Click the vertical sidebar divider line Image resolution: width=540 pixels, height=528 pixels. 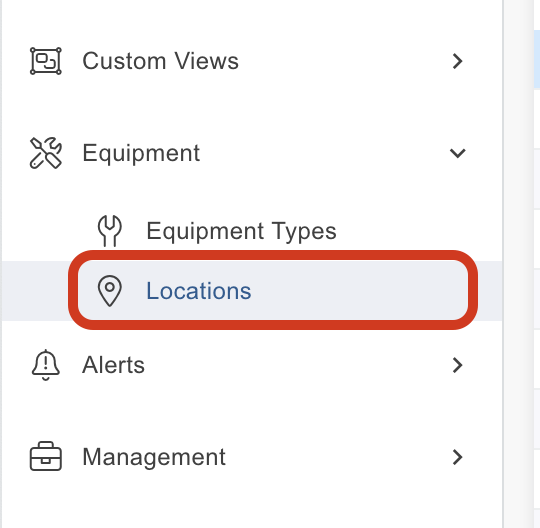click(x=503, y=264)
